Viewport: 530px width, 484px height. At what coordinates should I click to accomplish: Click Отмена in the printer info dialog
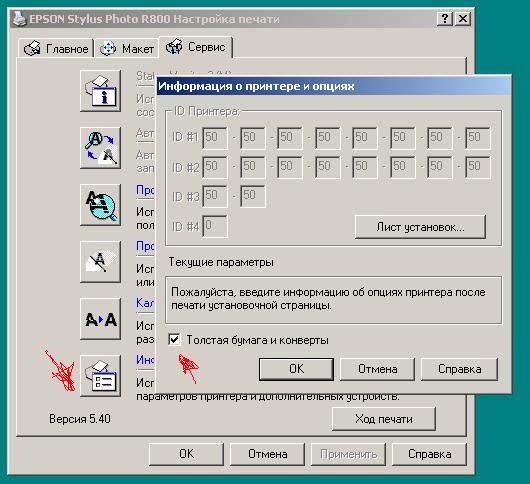click(377, 369)
